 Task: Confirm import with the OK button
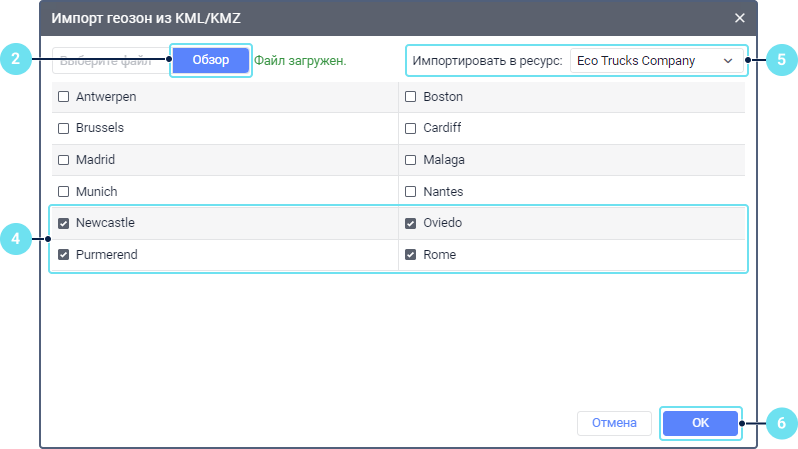point(700,423)
